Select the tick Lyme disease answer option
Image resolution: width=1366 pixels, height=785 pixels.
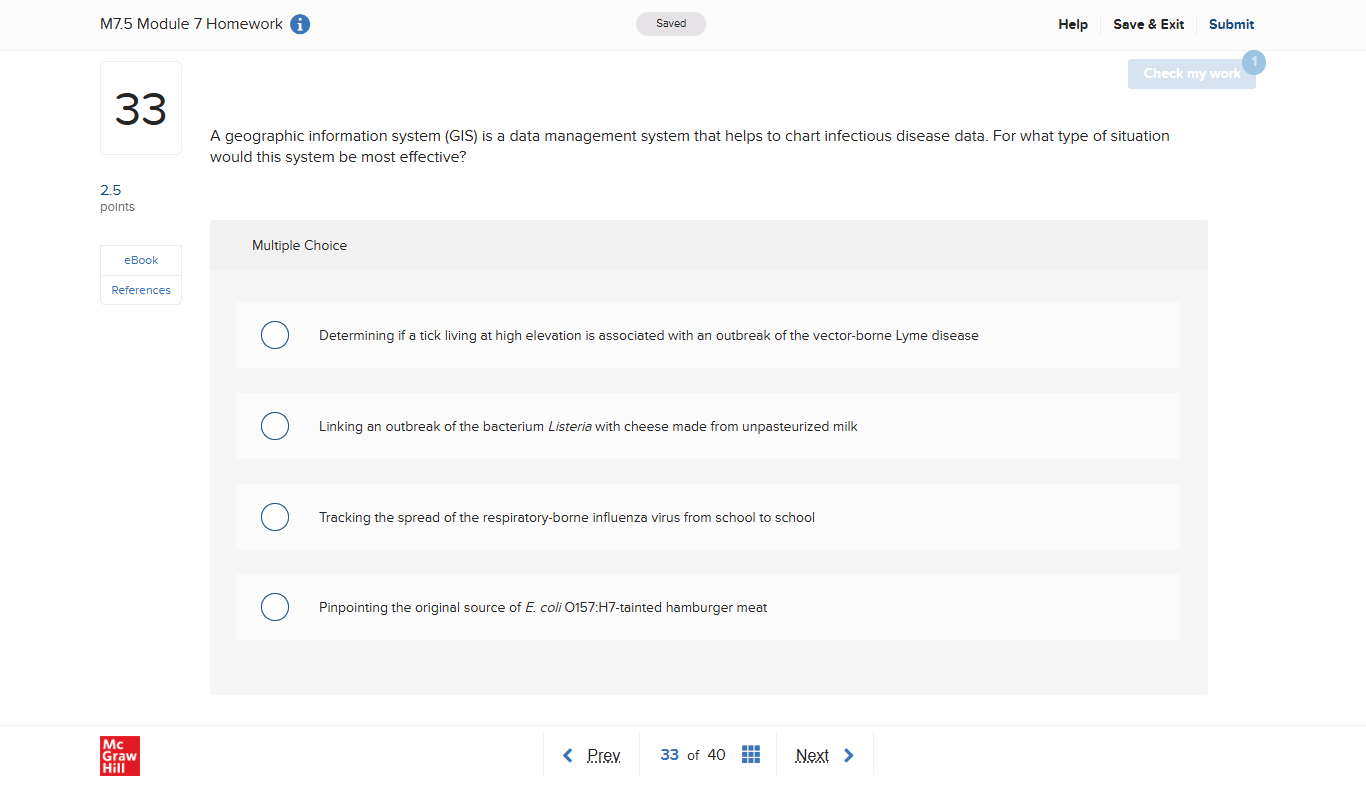(x=275, y=335)
